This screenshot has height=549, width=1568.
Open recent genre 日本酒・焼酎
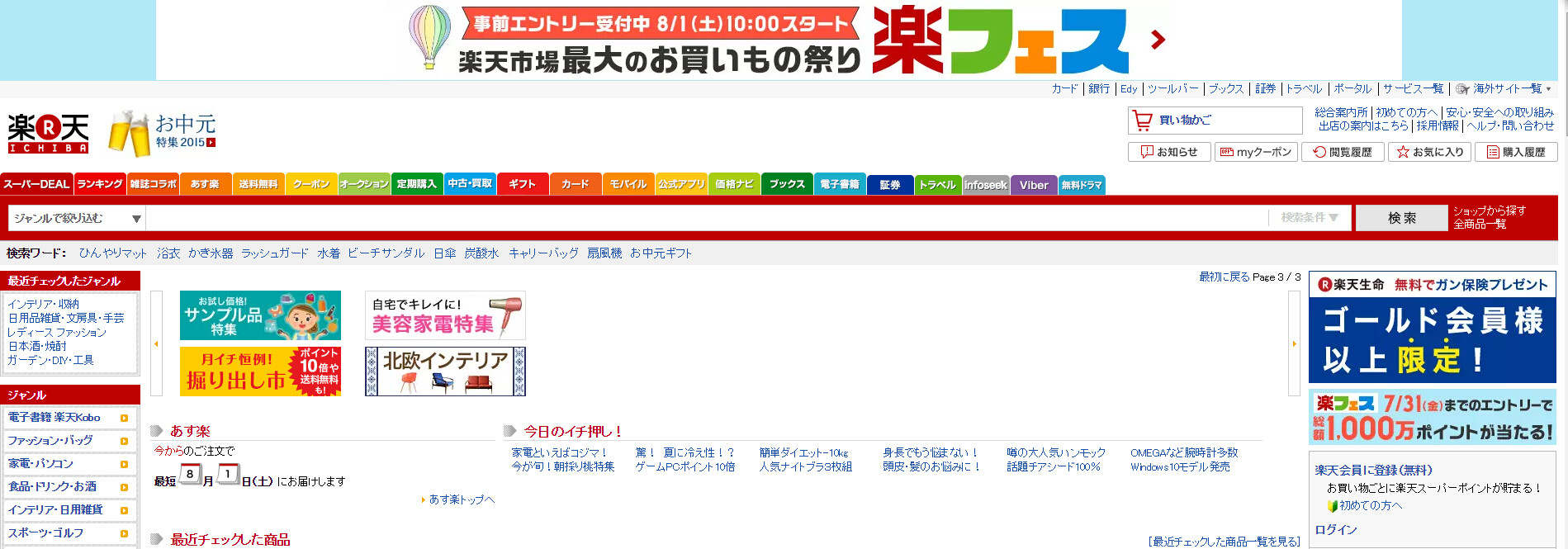pos(37,346)
